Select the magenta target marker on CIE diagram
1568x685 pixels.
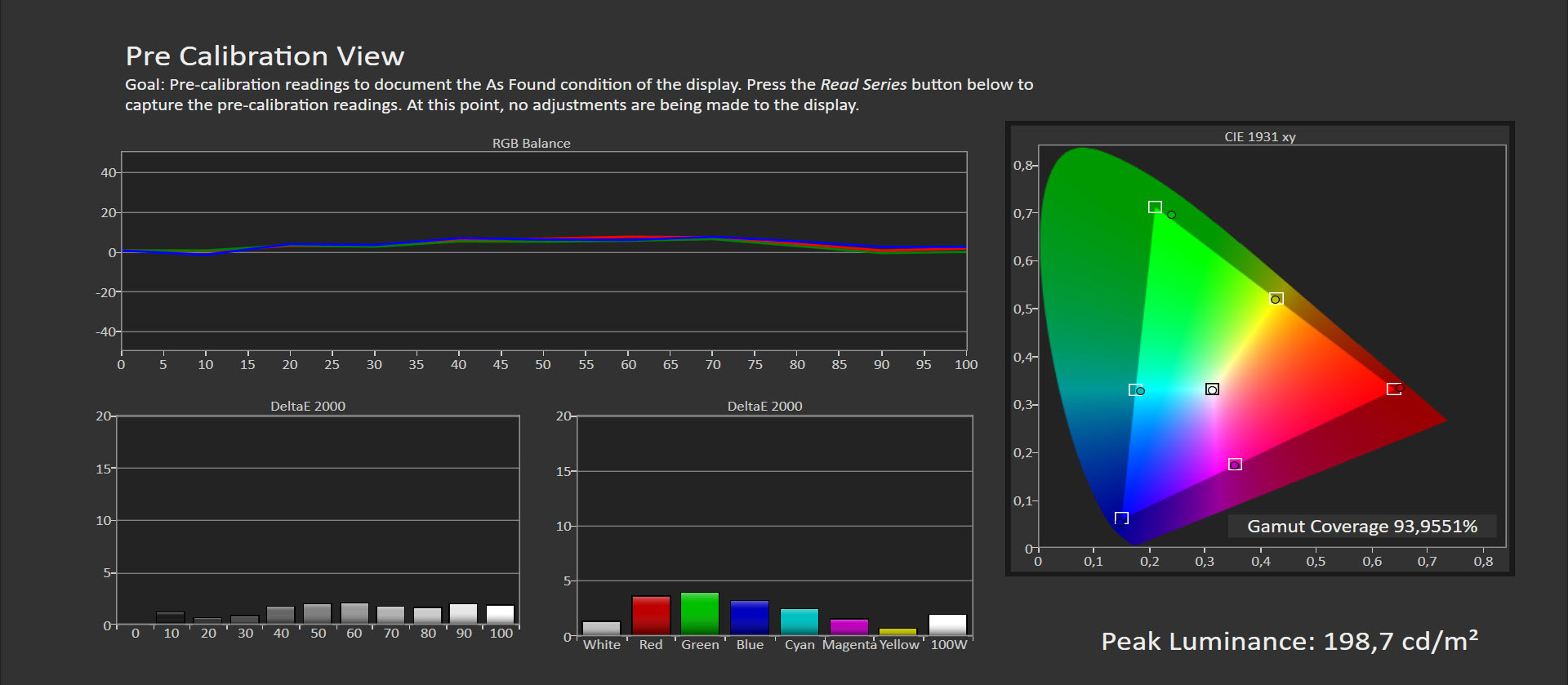pyautogui.click(x=1235, y=465)
